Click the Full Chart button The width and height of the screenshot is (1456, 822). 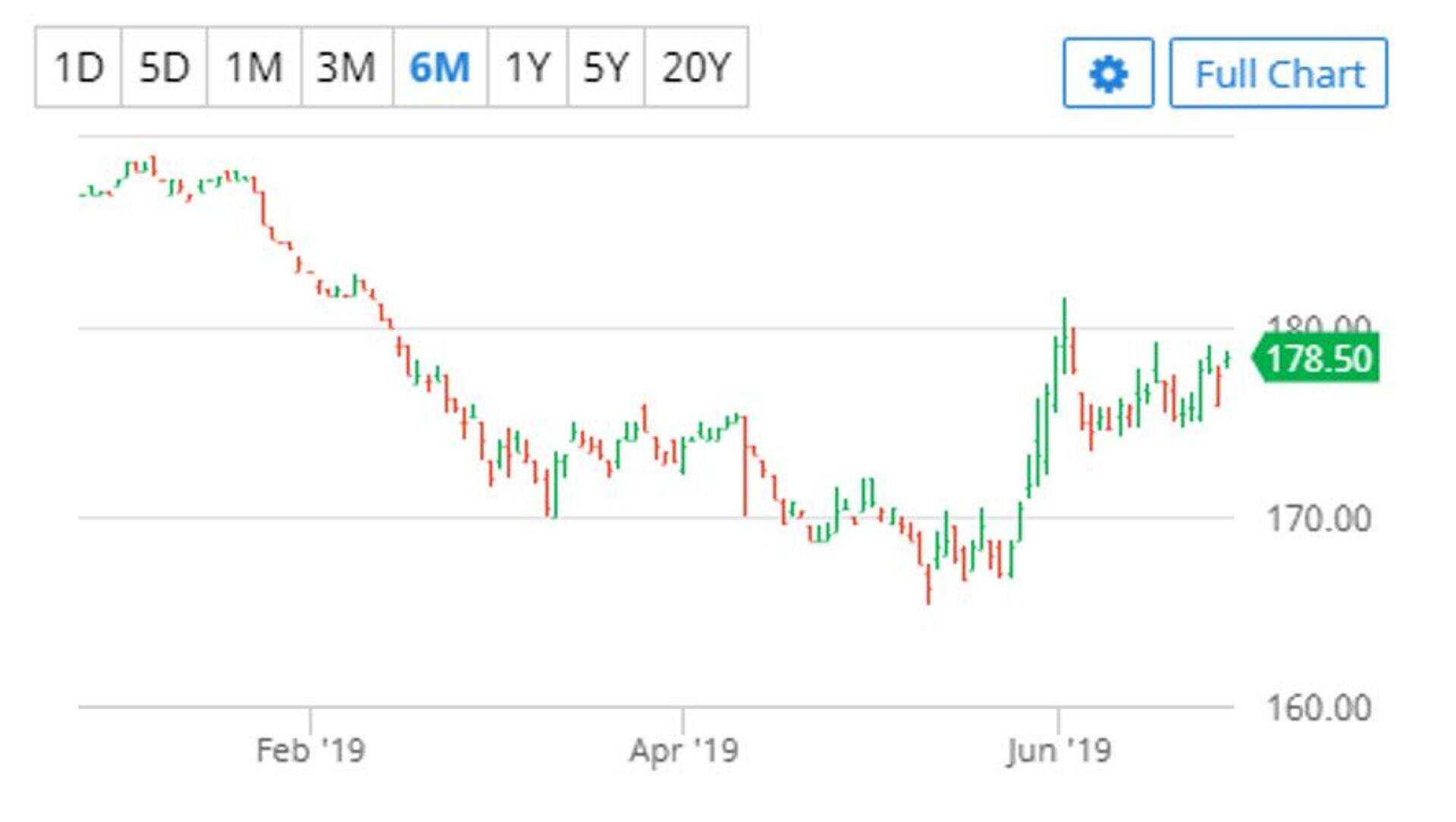[1279, 74]
